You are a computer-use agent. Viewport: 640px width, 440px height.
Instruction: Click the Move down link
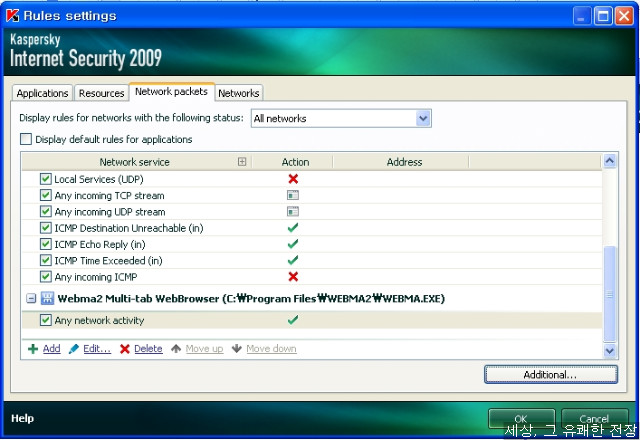coord(271,349)
